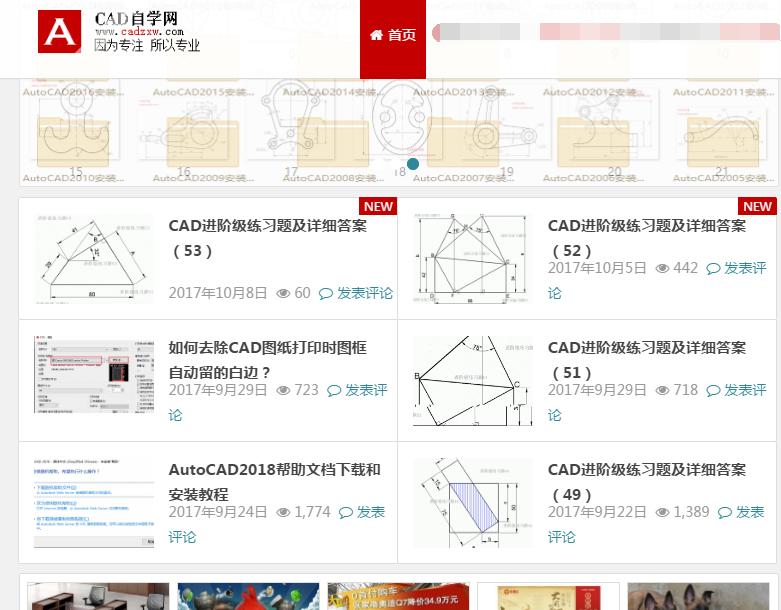Click the eye views icon next to 60
The image size is (781, 610).
[283, 293]
